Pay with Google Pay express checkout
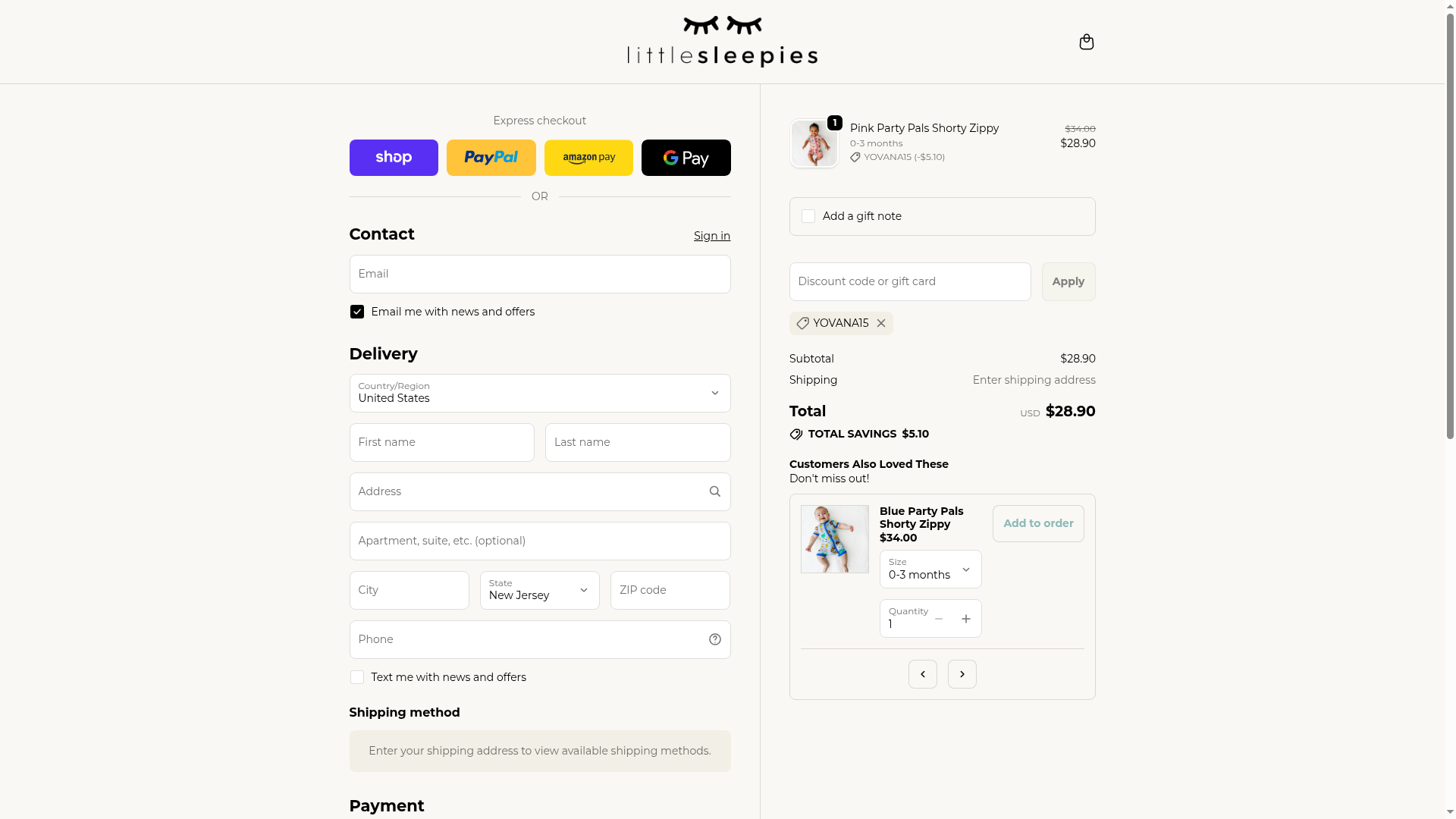The image size is (1456, 819). [686, 158]
